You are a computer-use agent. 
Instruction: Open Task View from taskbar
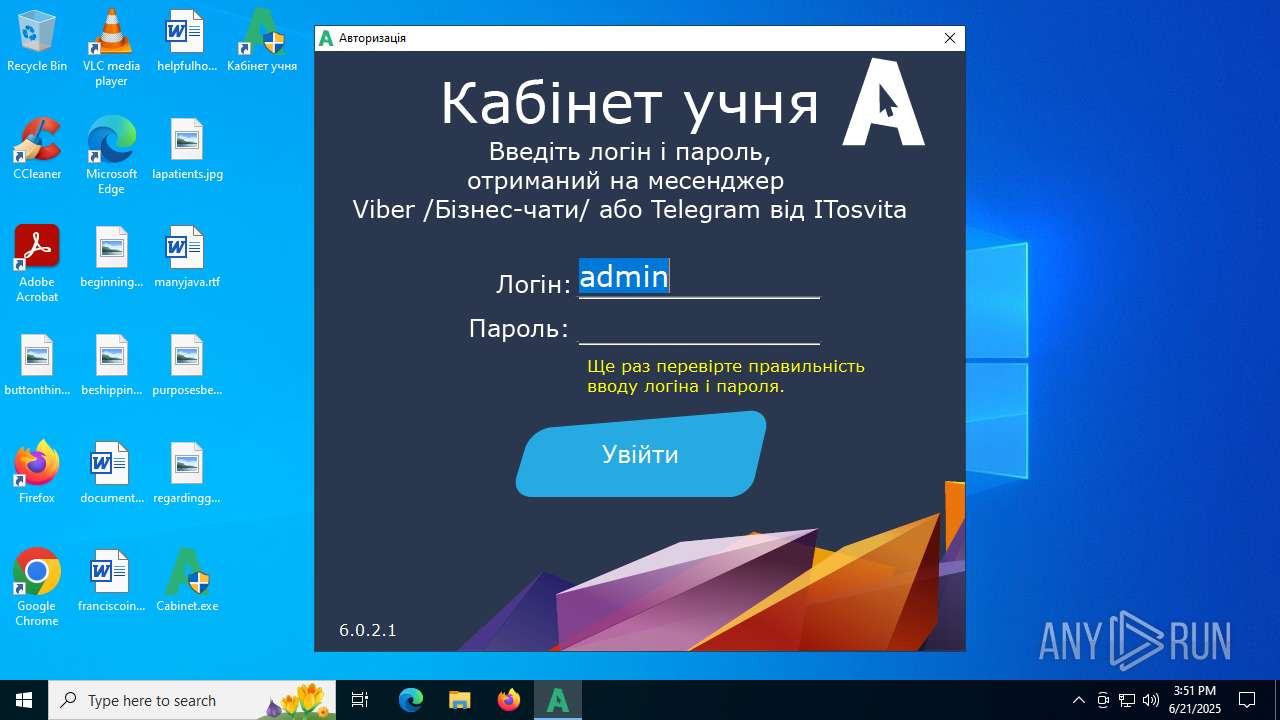pyautogui.click(x=361, y=700)
